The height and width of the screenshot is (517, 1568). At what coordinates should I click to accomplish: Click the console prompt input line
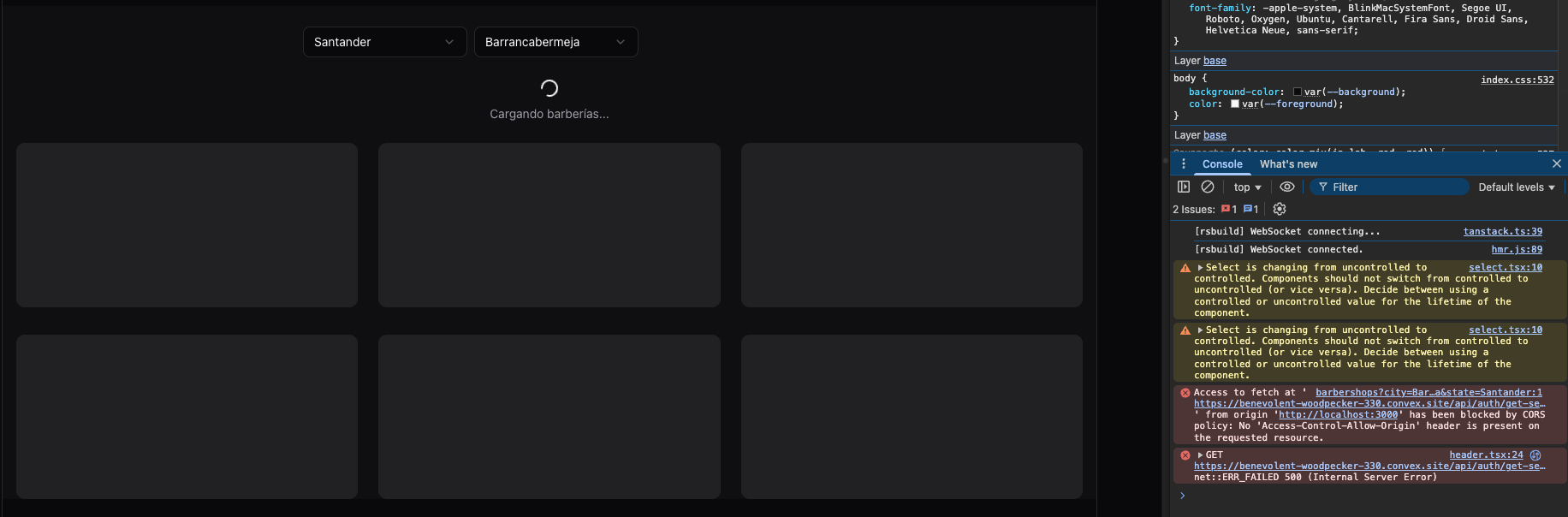point(1369,496)
